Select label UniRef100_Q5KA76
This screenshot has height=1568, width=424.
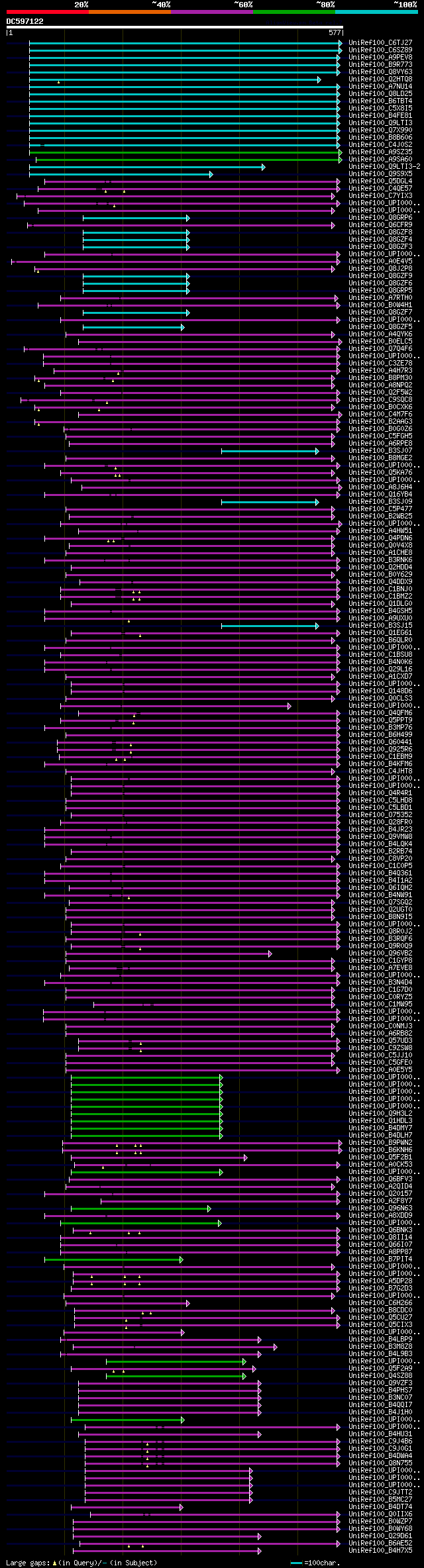(x=380, y=472)
